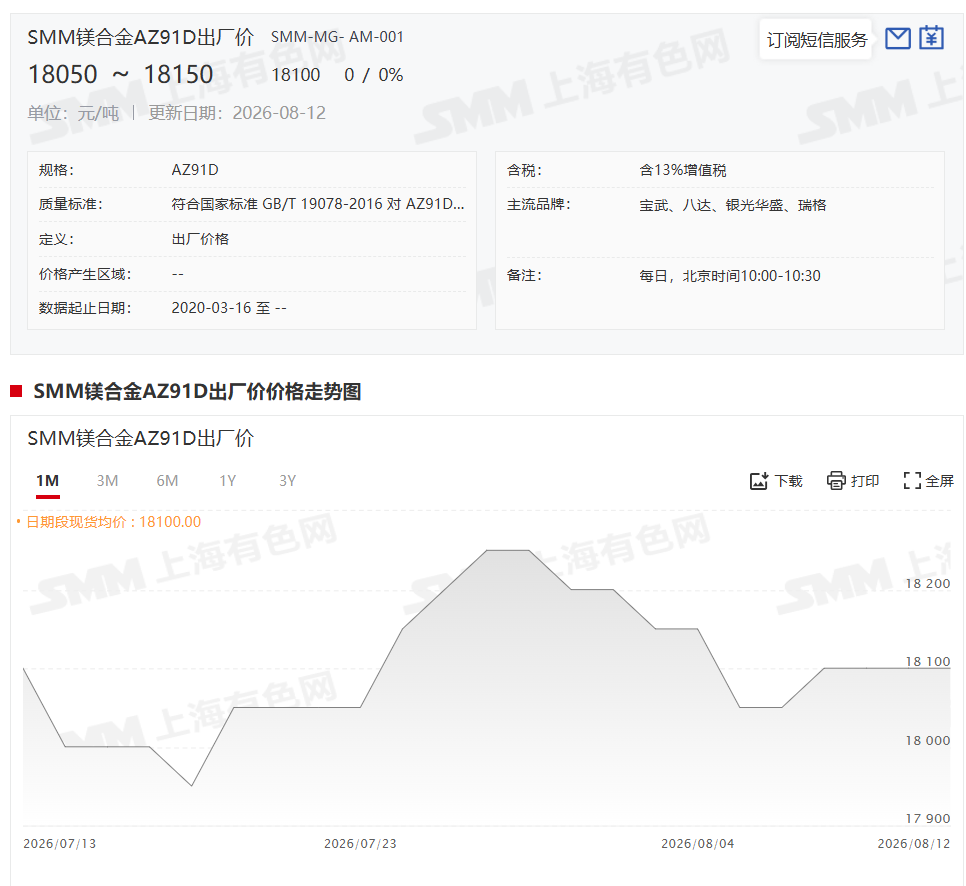Image resolution: width=966 pixels, height=886 pixels.
Task: Click the 下载 label
Action: point(788,481)
